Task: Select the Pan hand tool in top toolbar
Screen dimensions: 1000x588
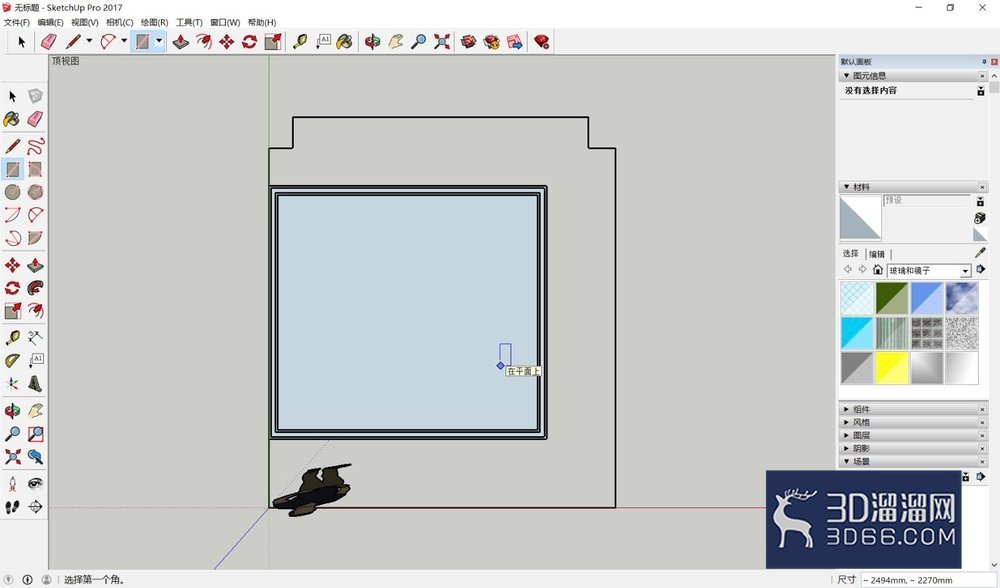Action: pos(395,42)
